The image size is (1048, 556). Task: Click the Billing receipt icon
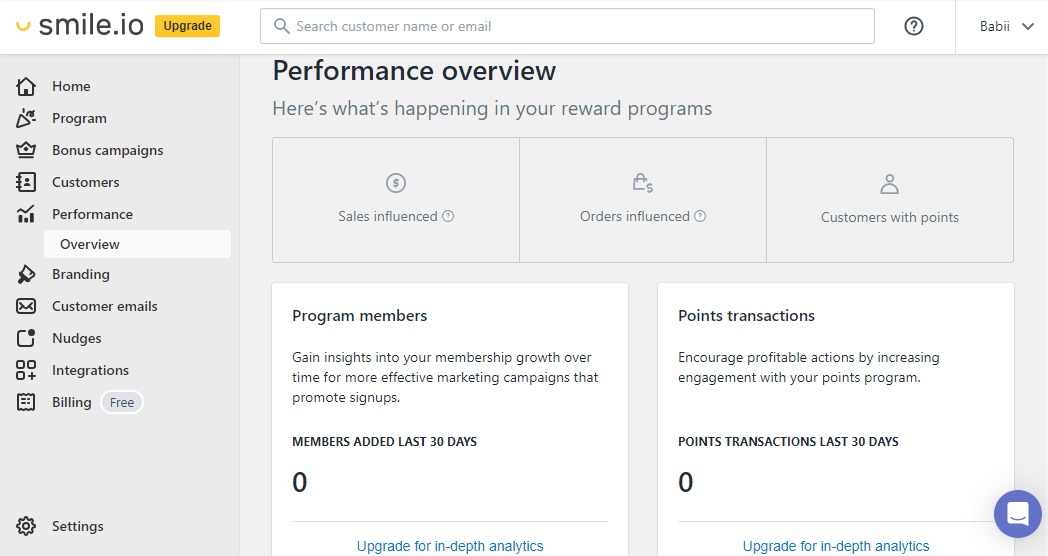(26, 402)
